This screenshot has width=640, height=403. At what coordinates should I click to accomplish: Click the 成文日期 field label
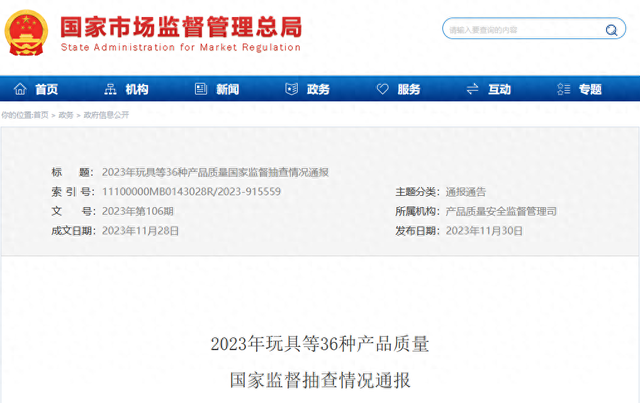coord(73,231)
